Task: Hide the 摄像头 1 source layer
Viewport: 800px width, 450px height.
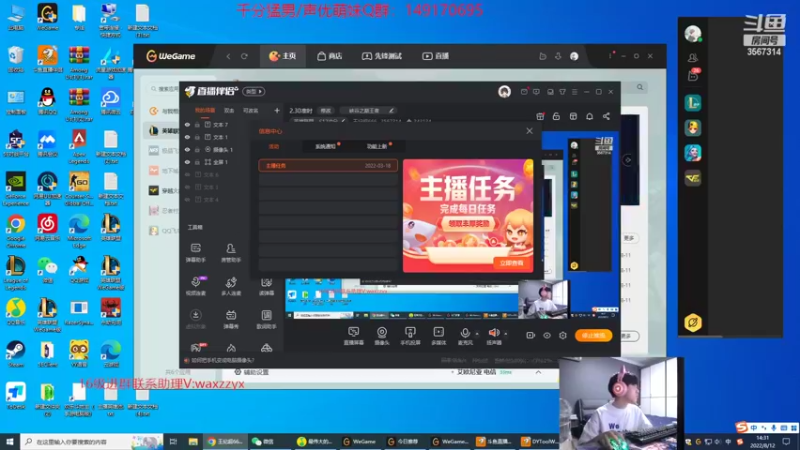Action: click(x=187, y=149)
